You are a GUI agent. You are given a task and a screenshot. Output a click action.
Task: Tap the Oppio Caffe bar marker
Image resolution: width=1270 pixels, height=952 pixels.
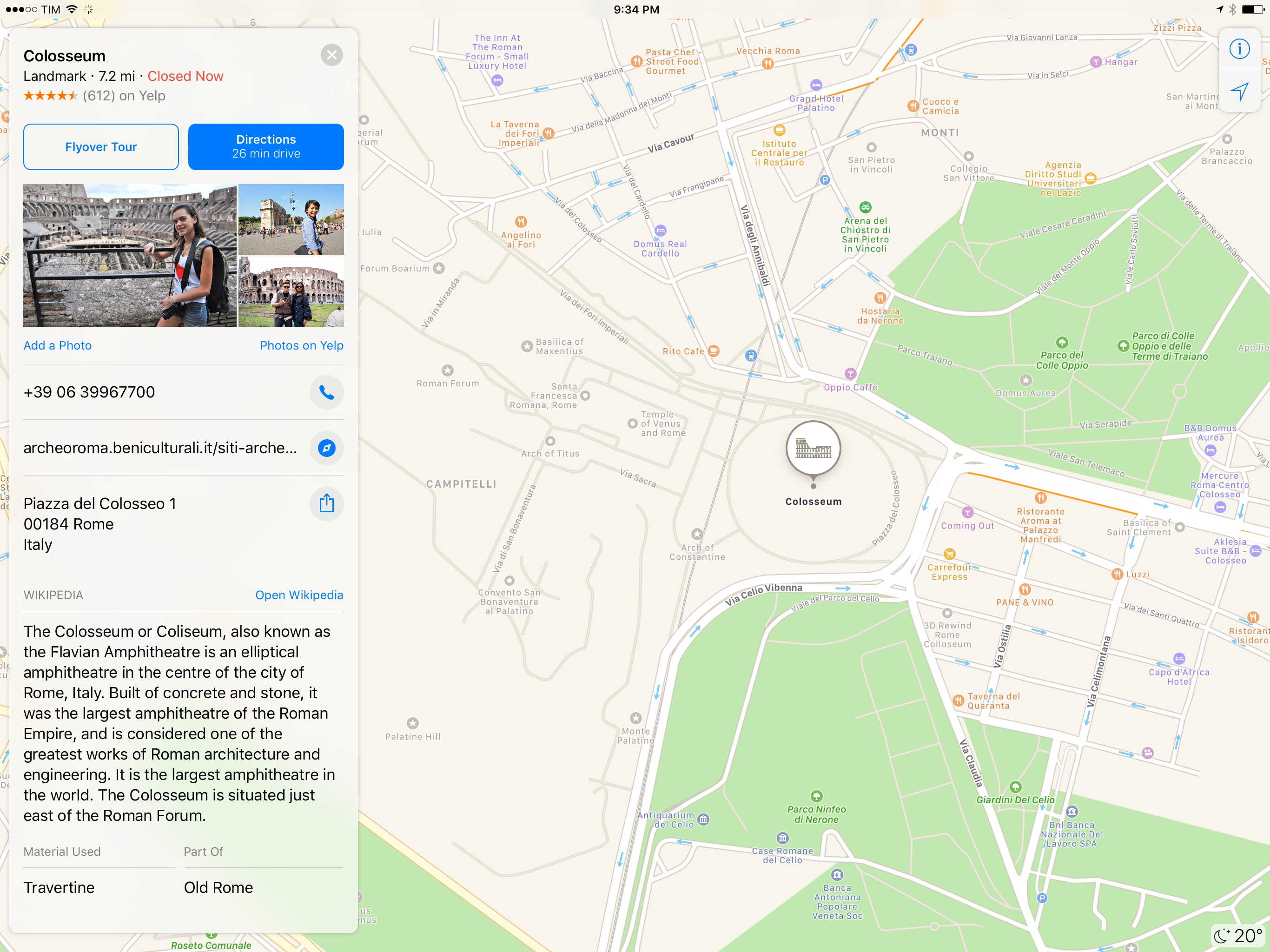[850, 373]
